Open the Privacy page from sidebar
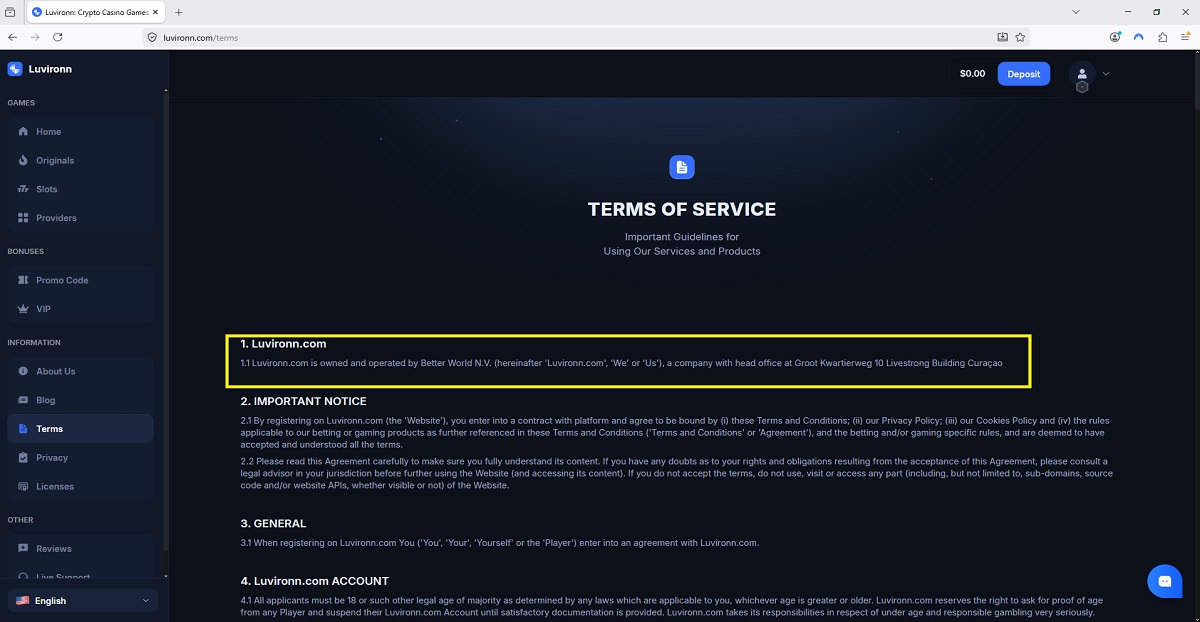Image resolution: width=1200 pixels, height=622 pixels. (80, 458)
